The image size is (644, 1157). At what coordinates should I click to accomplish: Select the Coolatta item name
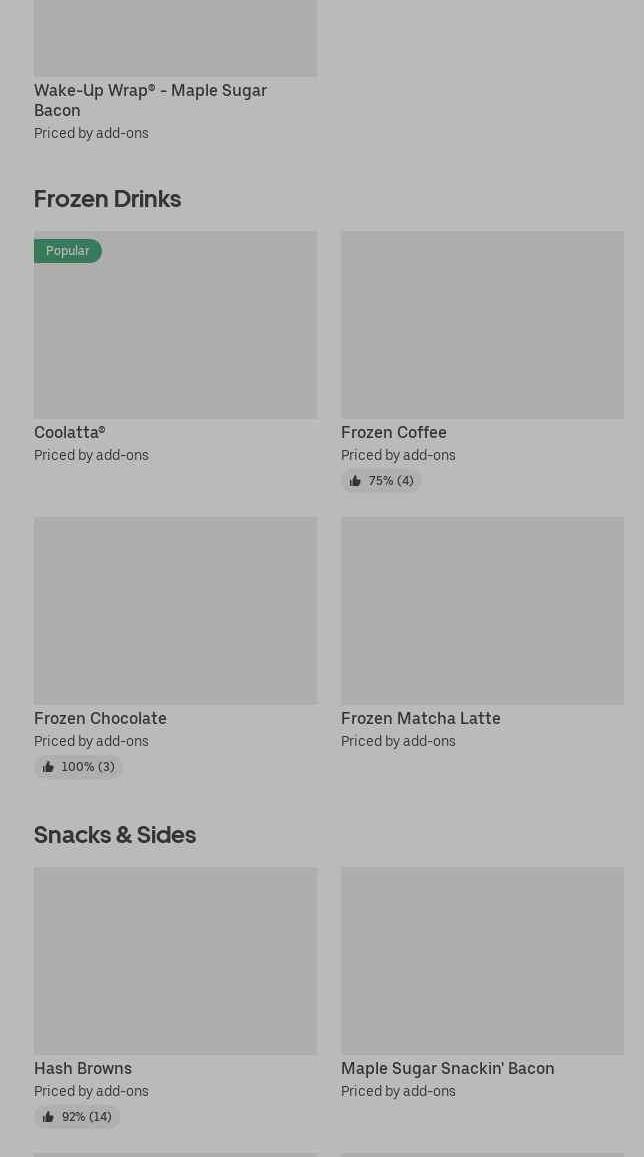(70, 432)
